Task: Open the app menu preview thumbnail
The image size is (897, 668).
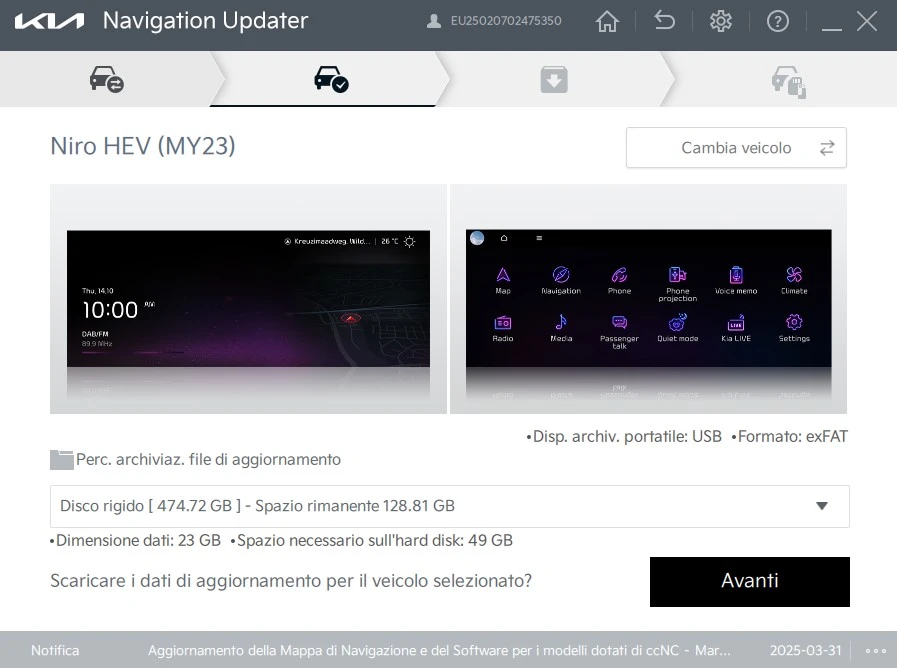Action: pos(648,299)
